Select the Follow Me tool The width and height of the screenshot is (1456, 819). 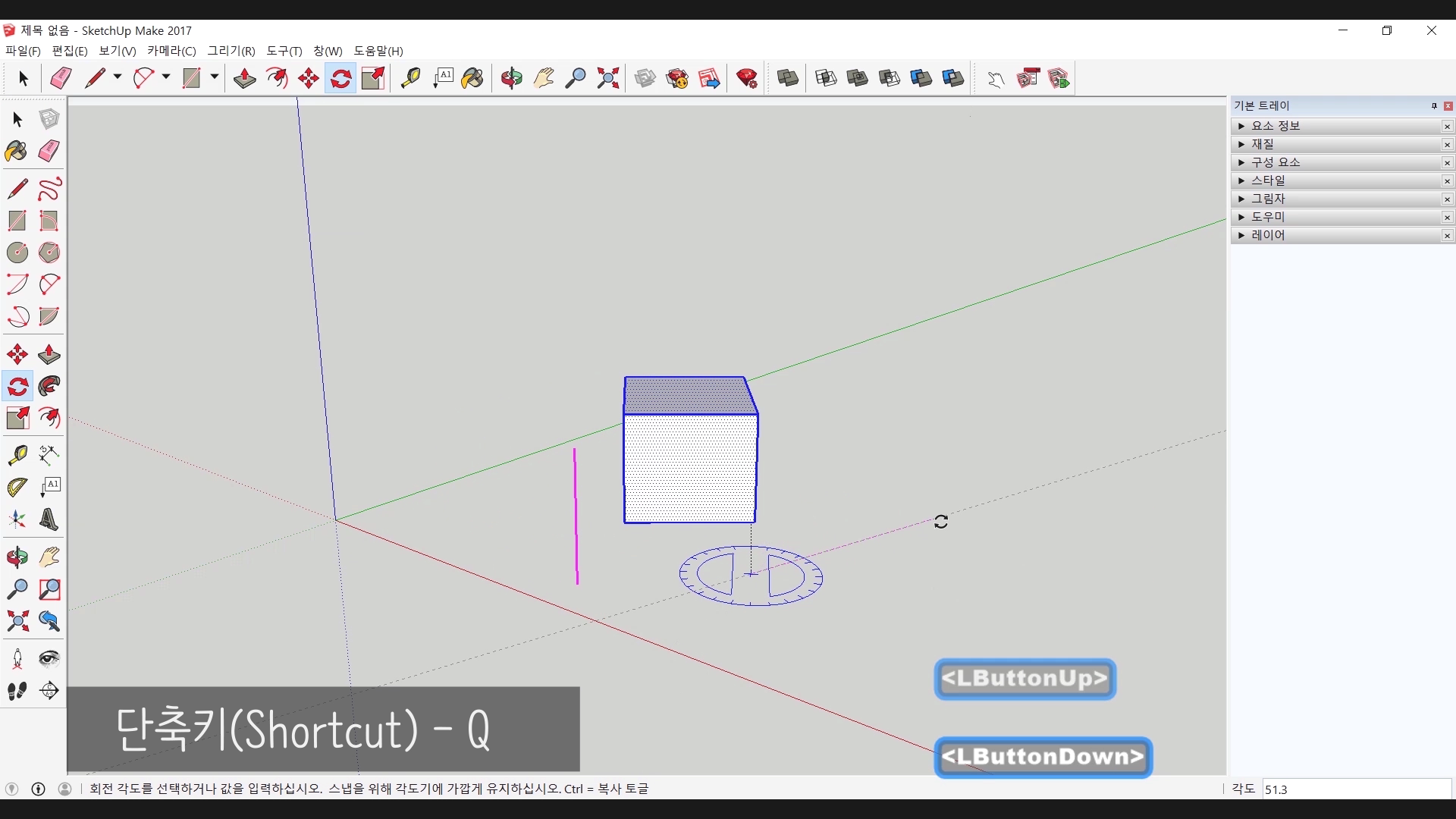click(49, 387)
